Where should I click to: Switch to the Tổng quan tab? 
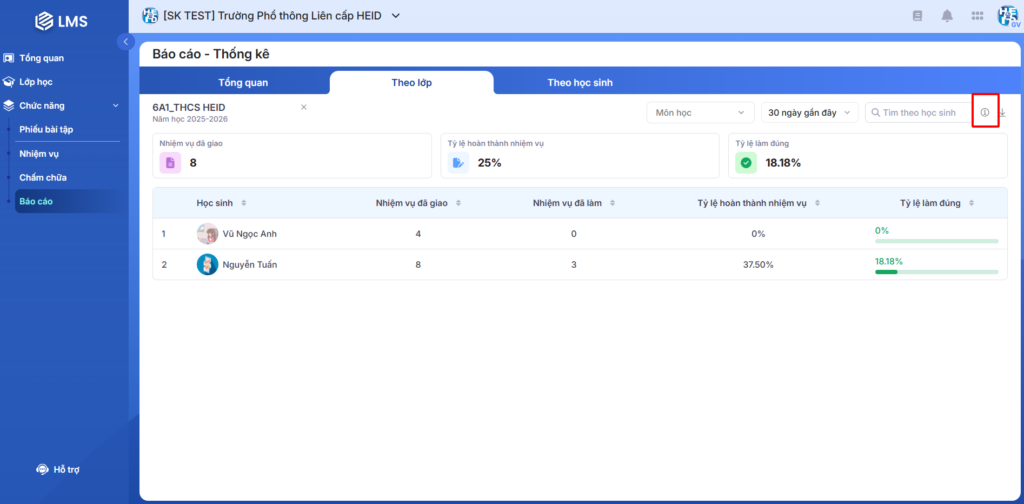pyautogui.click(x=243, y=83)
